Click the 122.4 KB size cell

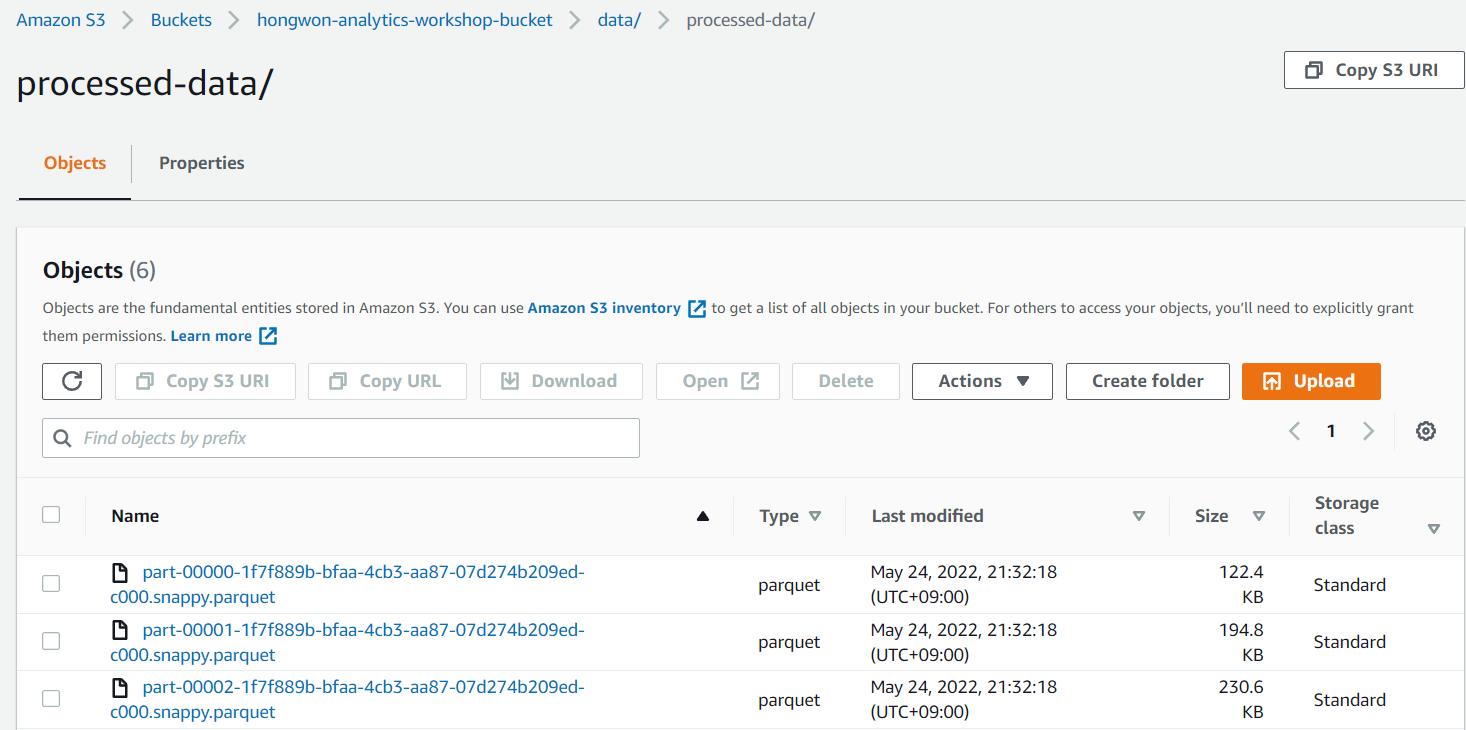tap(1240, 585)
